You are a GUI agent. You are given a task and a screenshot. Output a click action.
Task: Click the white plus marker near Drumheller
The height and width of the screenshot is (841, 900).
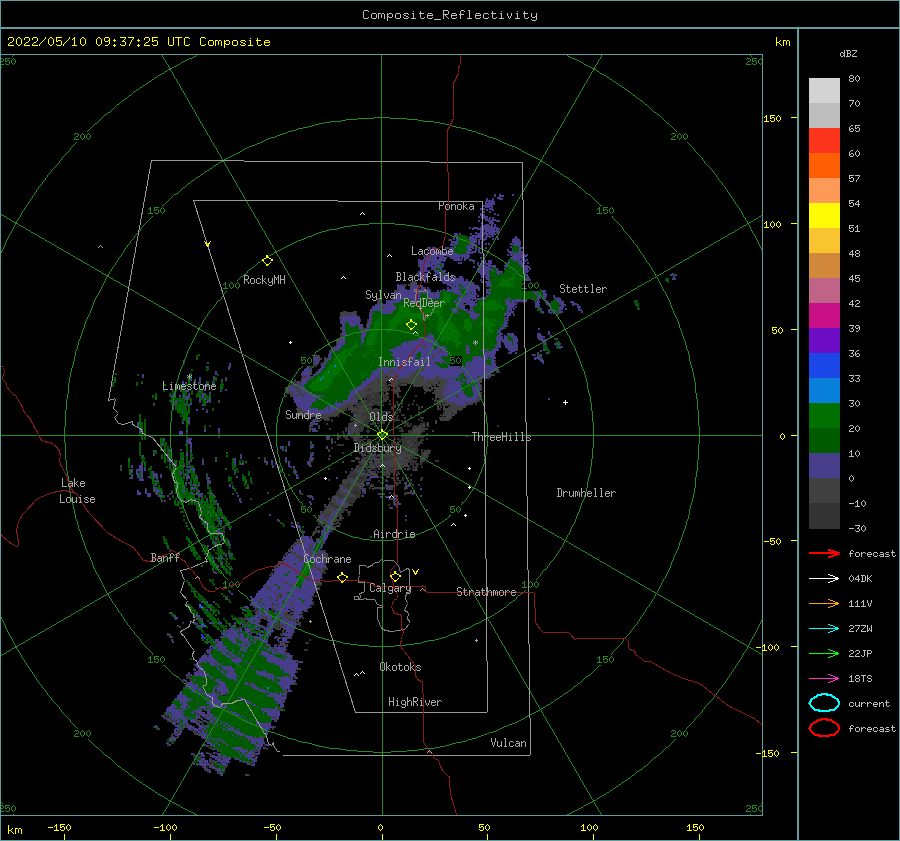click(565, 402)
